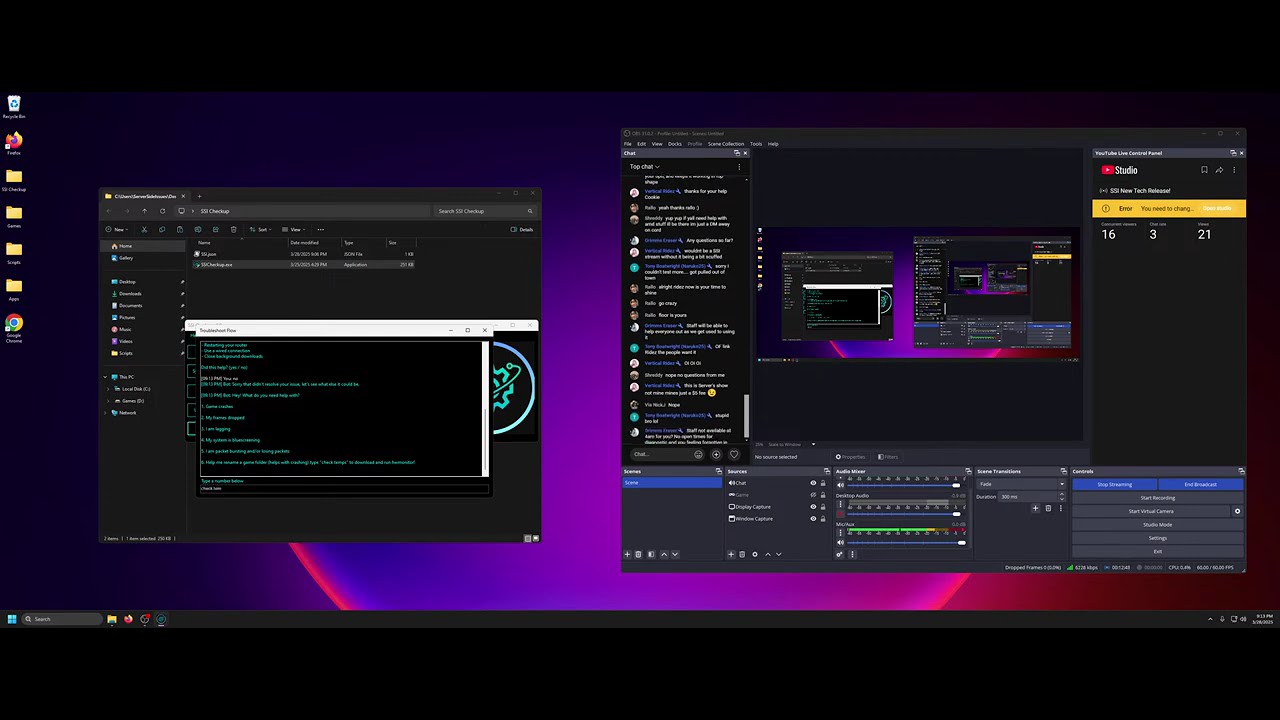Add a scene transition with plus icon

[1035, 508]
